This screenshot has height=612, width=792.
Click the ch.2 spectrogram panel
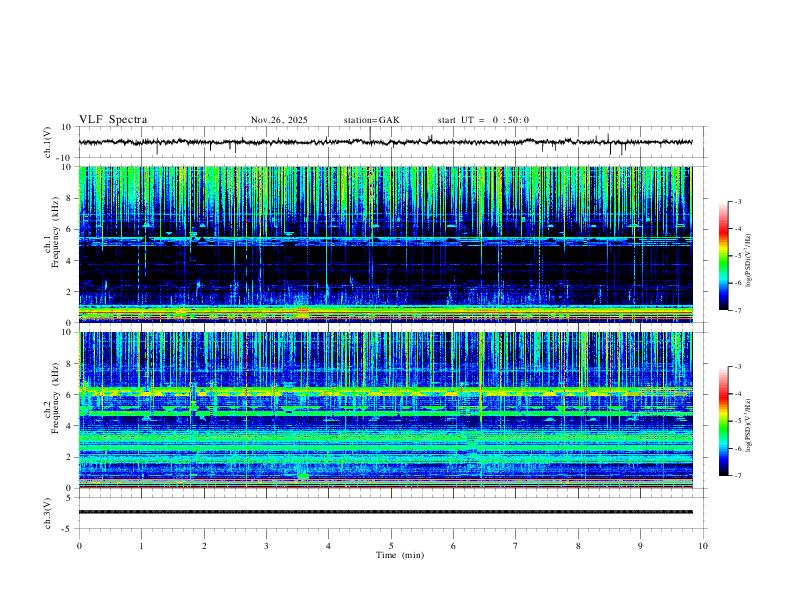click(x=385, y=410)
